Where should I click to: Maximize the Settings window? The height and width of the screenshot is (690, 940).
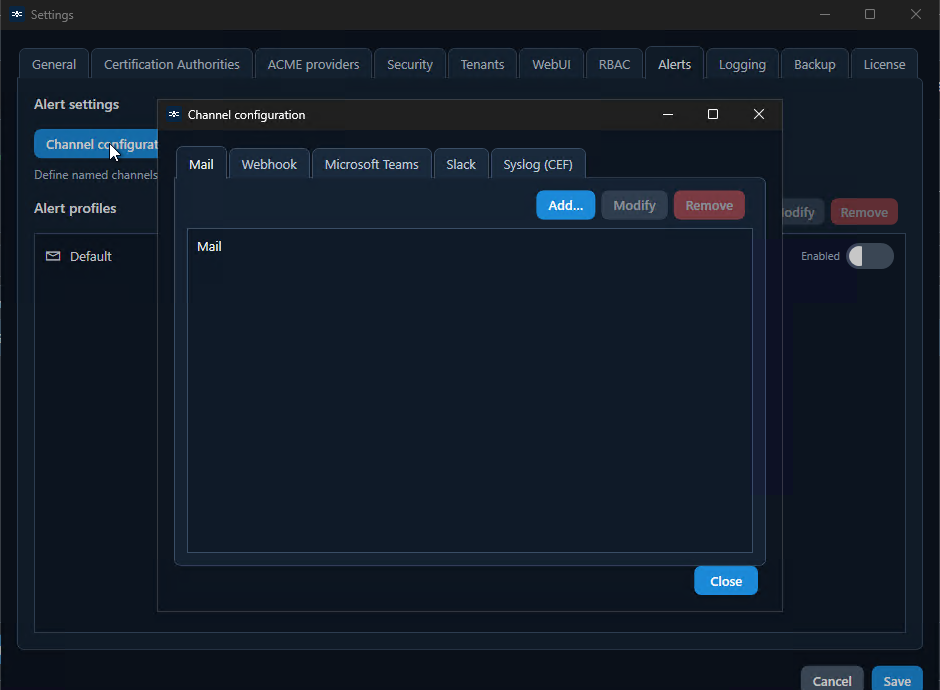[870, 14]
